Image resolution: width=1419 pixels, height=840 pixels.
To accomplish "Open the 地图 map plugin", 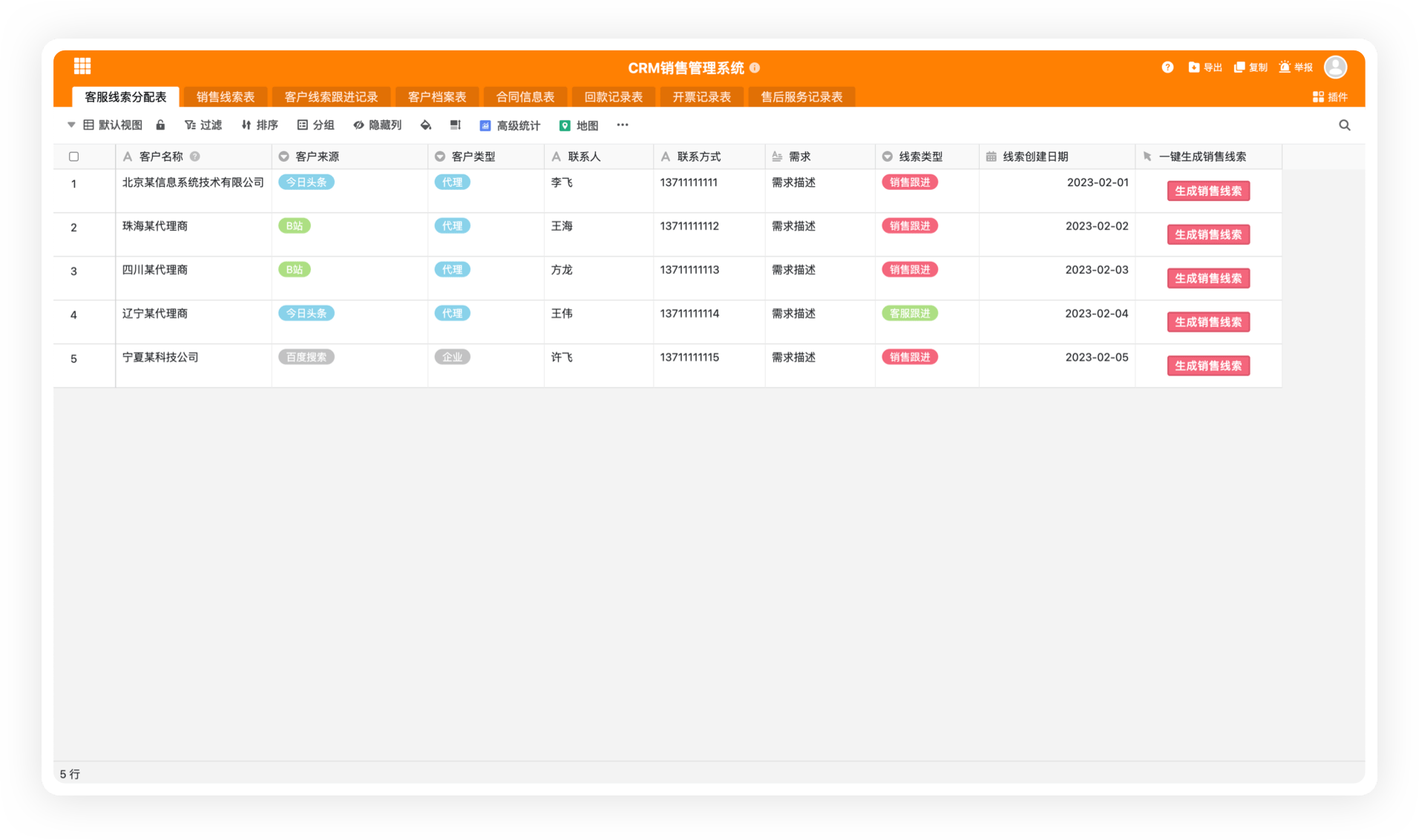I will 579,125.
